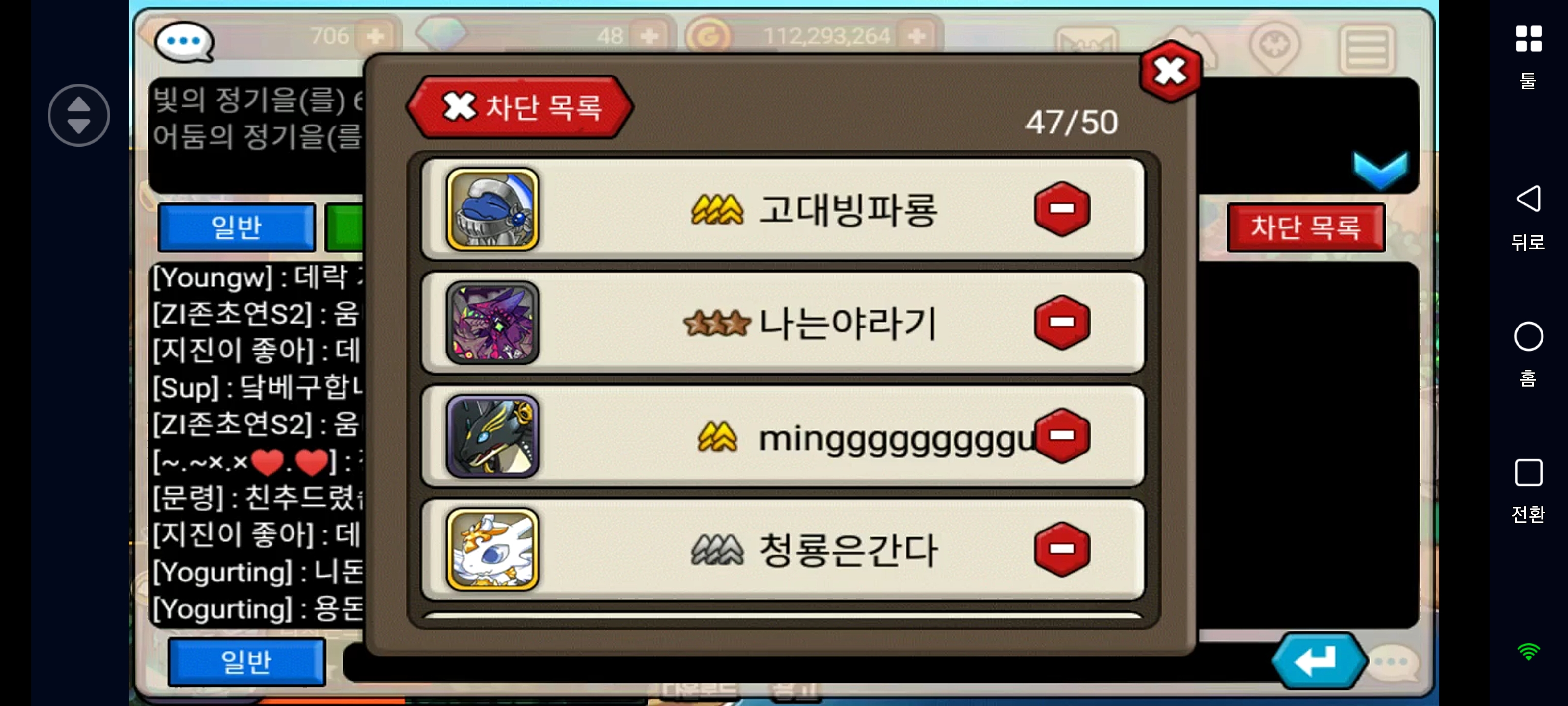Image resolution: width=1568 pixels, height=706 pixels.
Task: Select the blue 일반 chat tab
Action: (236, 227)
